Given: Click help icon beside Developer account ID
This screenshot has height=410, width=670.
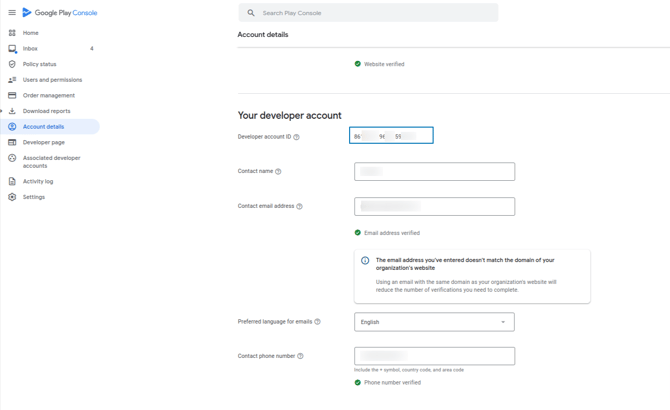Looking at the screenshot, I should click(x=296, y=137).
